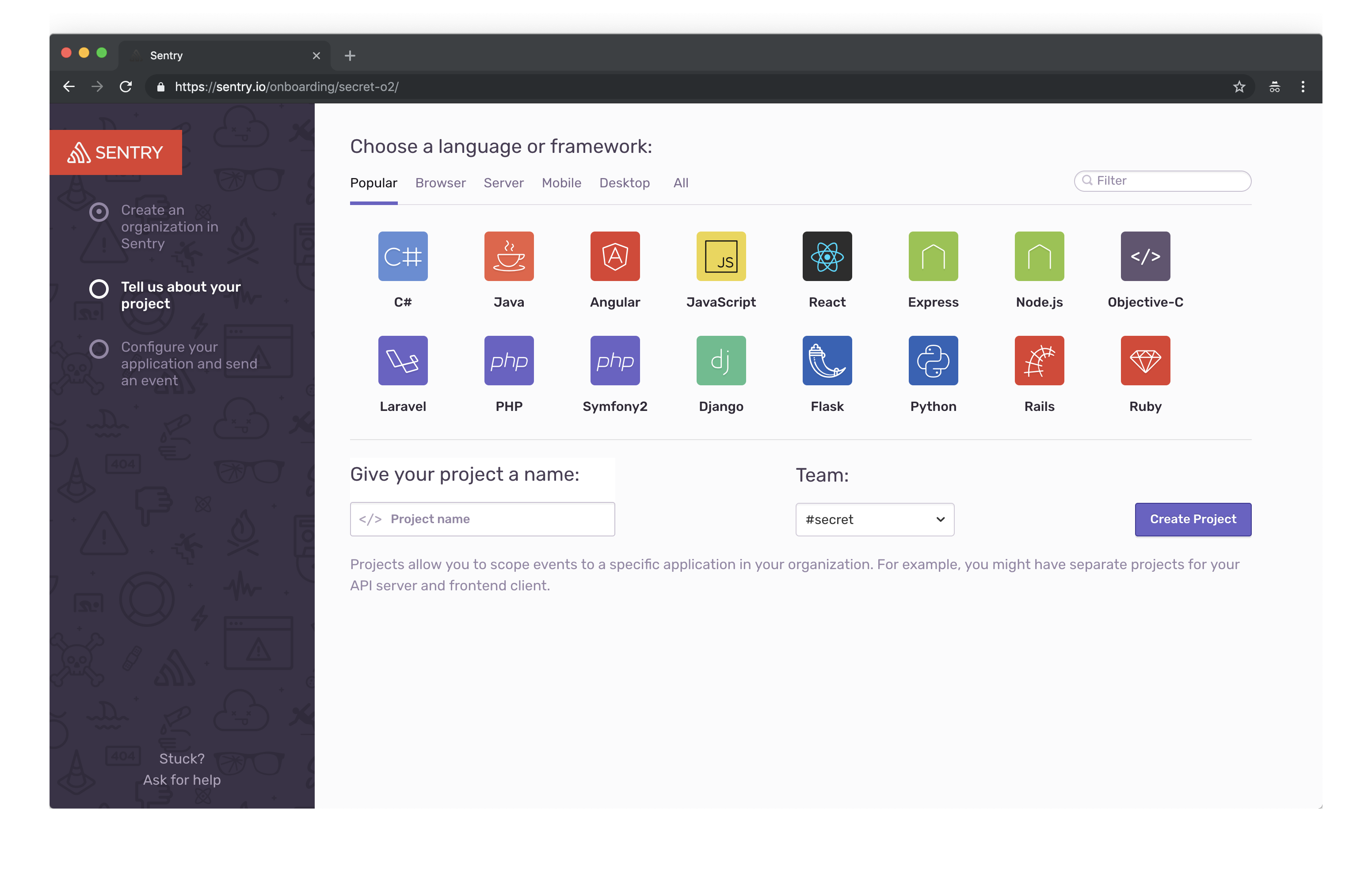Screen dimensions: 1372x874
Task: Pick the Laravel framework icon
Action: (403, 361)
